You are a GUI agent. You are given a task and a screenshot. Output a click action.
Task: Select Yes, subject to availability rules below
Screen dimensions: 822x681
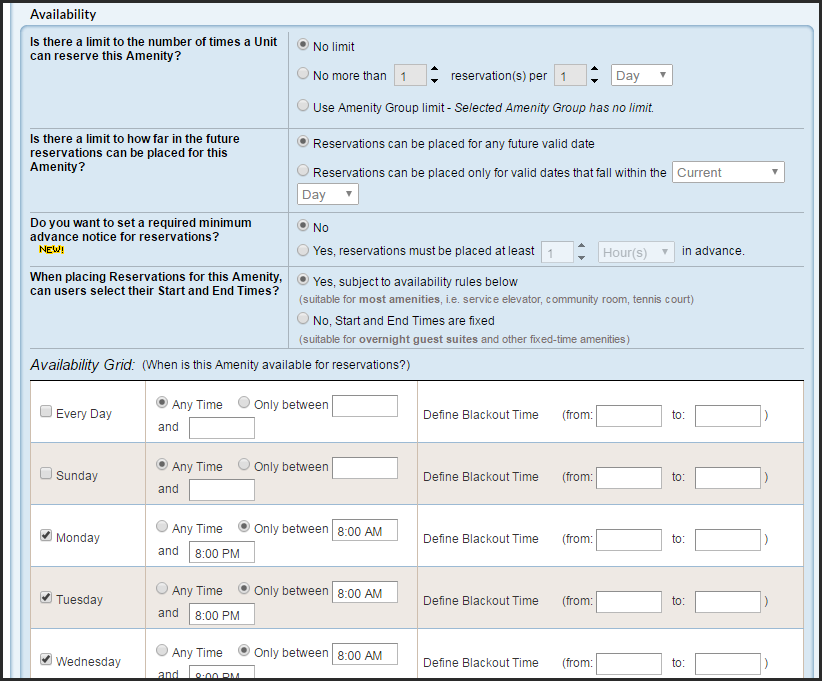pos(303,280)
